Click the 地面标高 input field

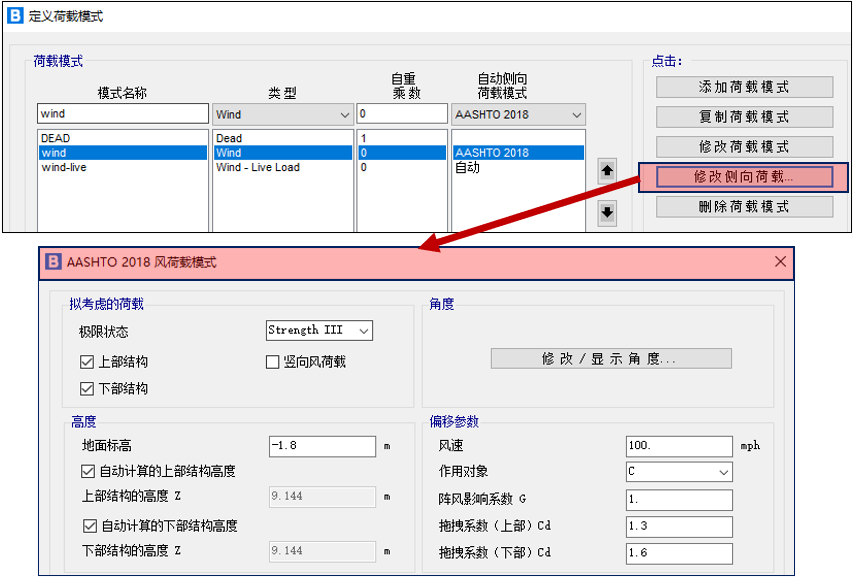point(322,446)
